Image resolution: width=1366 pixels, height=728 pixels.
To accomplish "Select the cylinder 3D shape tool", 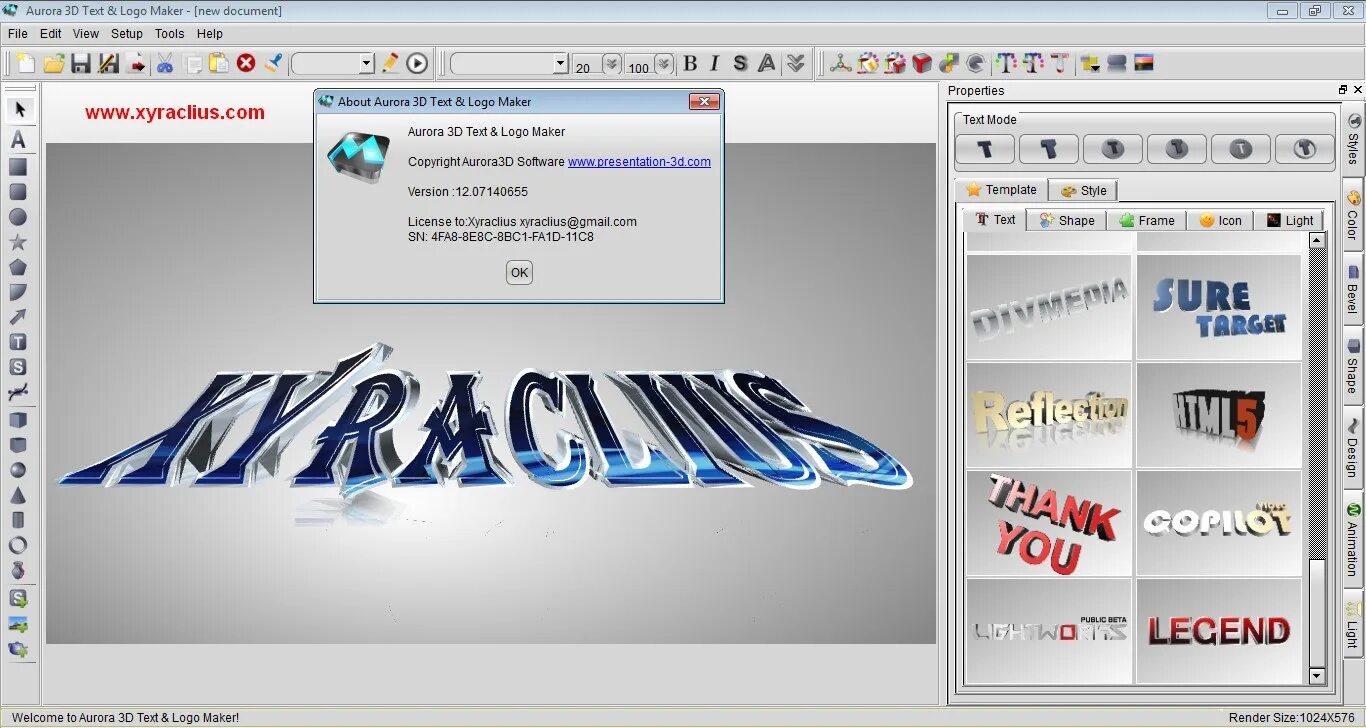I will (18, 520).
